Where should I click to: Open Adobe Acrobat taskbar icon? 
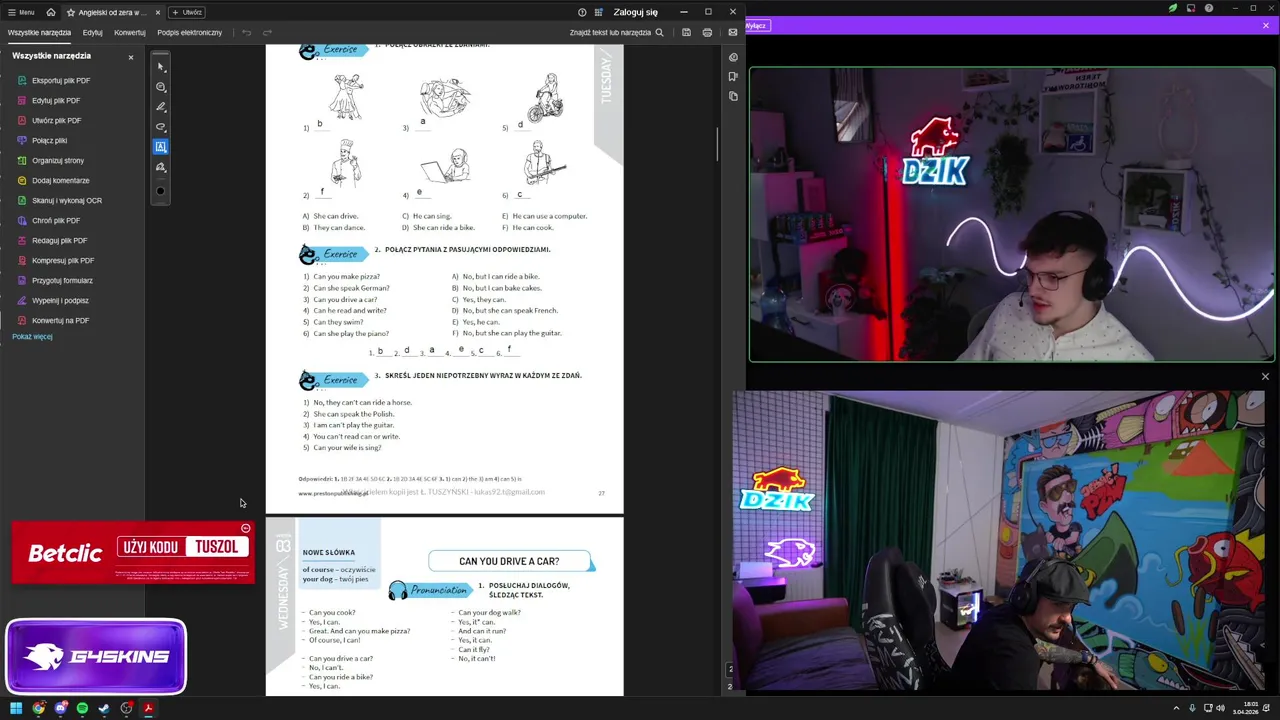[148, 708]
